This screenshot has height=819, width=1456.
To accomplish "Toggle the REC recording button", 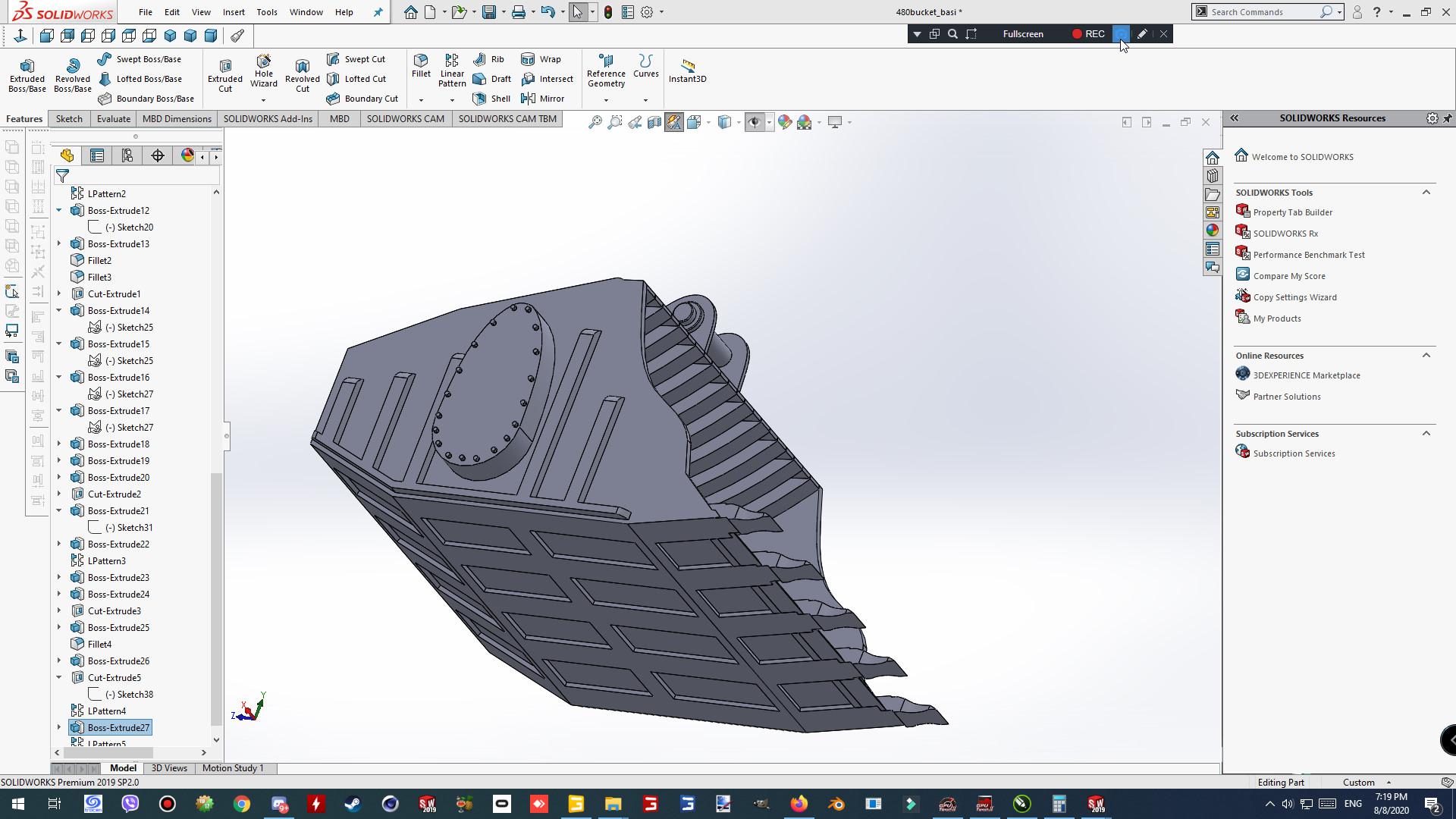I will pos(1087,34).
